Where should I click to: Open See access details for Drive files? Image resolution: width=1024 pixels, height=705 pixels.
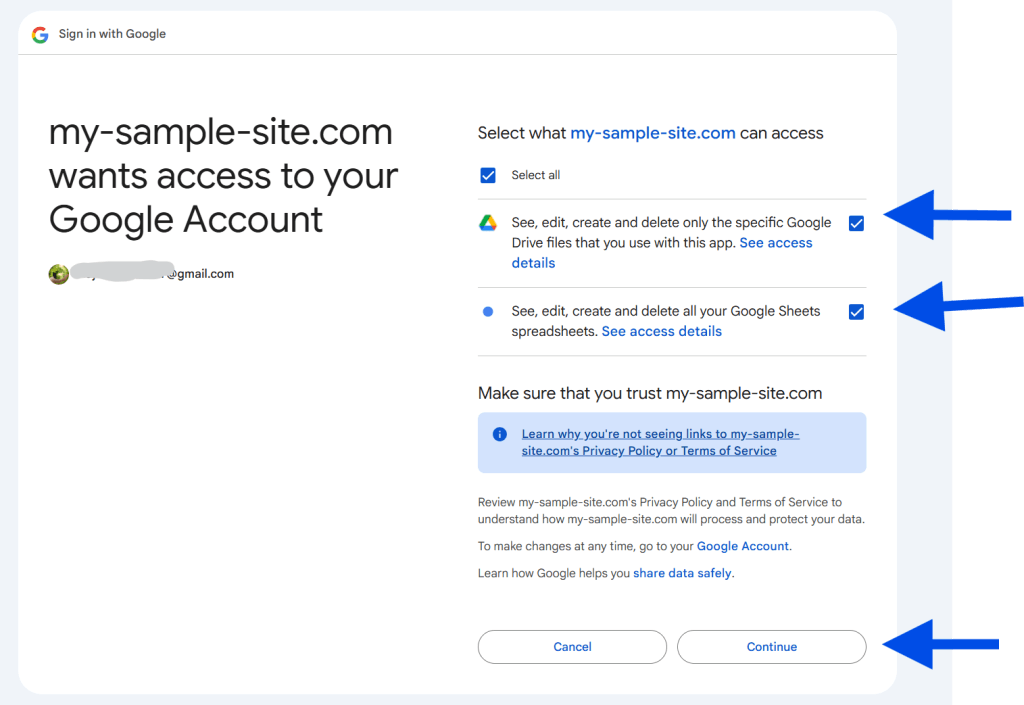coord(662,253)
